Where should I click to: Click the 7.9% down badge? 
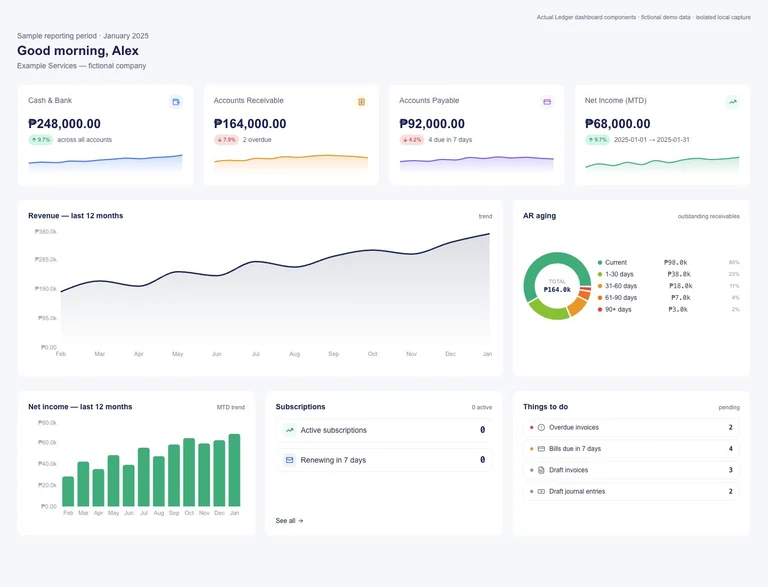tap(226, 140)
